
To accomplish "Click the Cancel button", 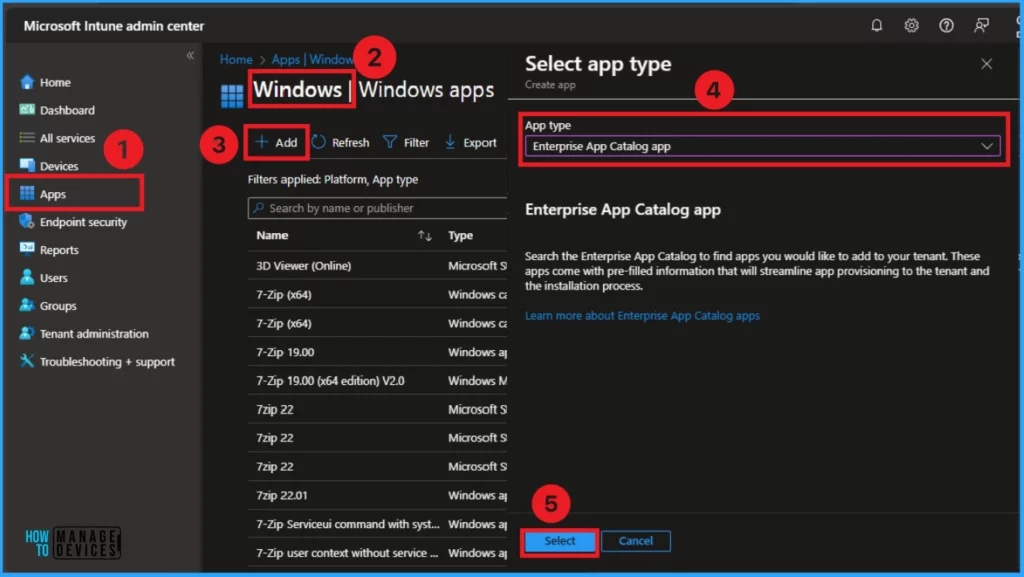I will tap(635, 541).
